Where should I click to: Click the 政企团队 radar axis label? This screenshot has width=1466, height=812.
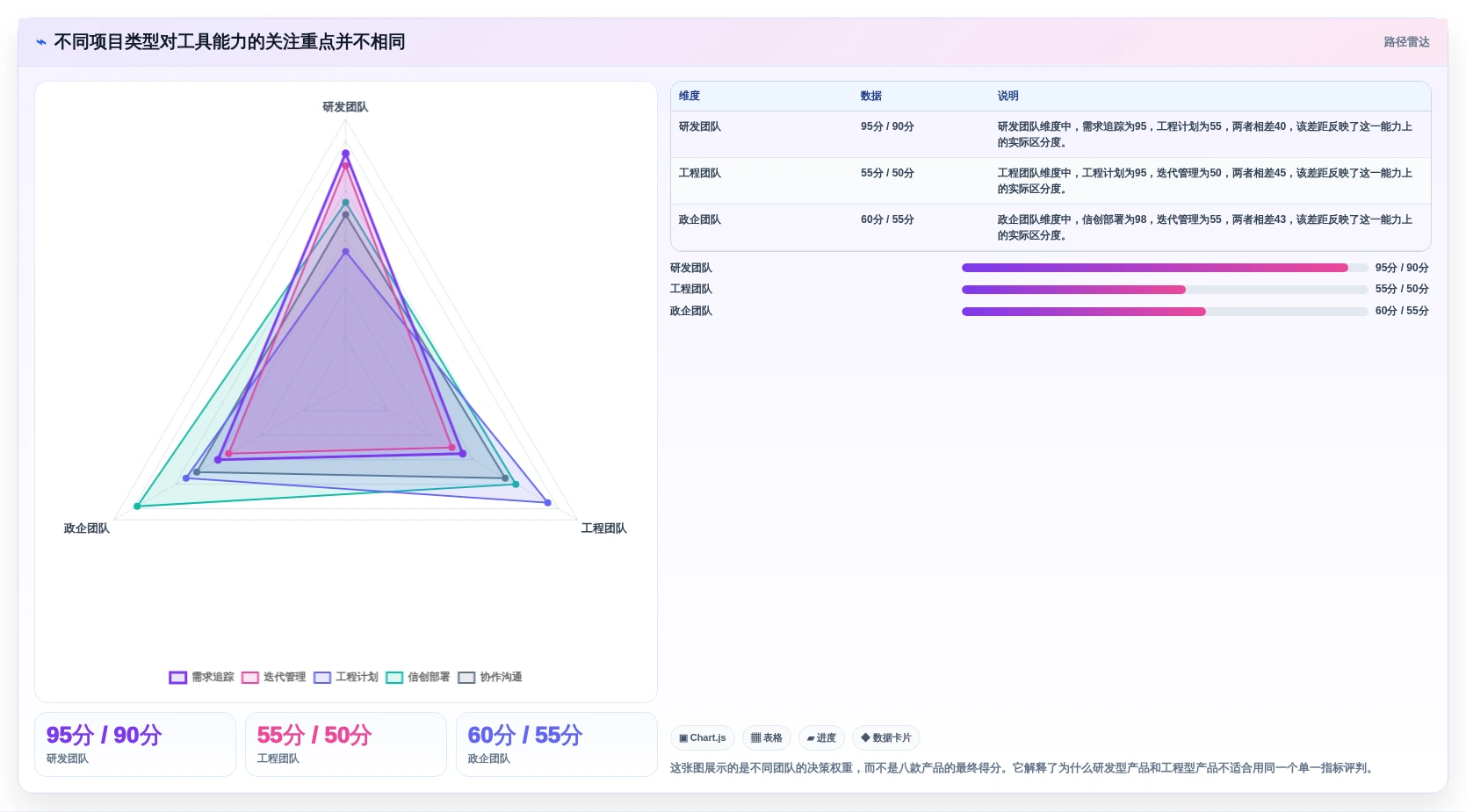(86, 528)
